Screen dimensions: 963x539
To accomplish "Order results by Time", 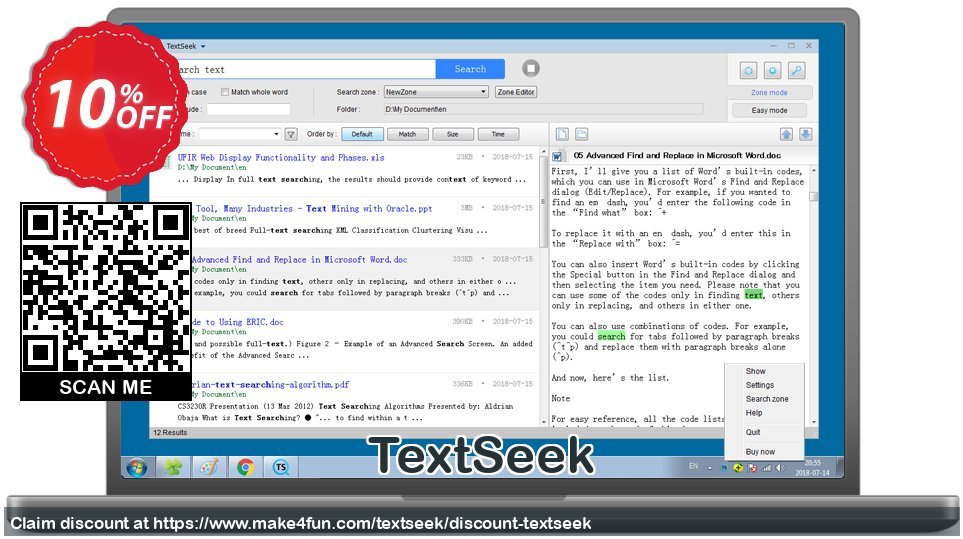I will [x=498, y=134].
